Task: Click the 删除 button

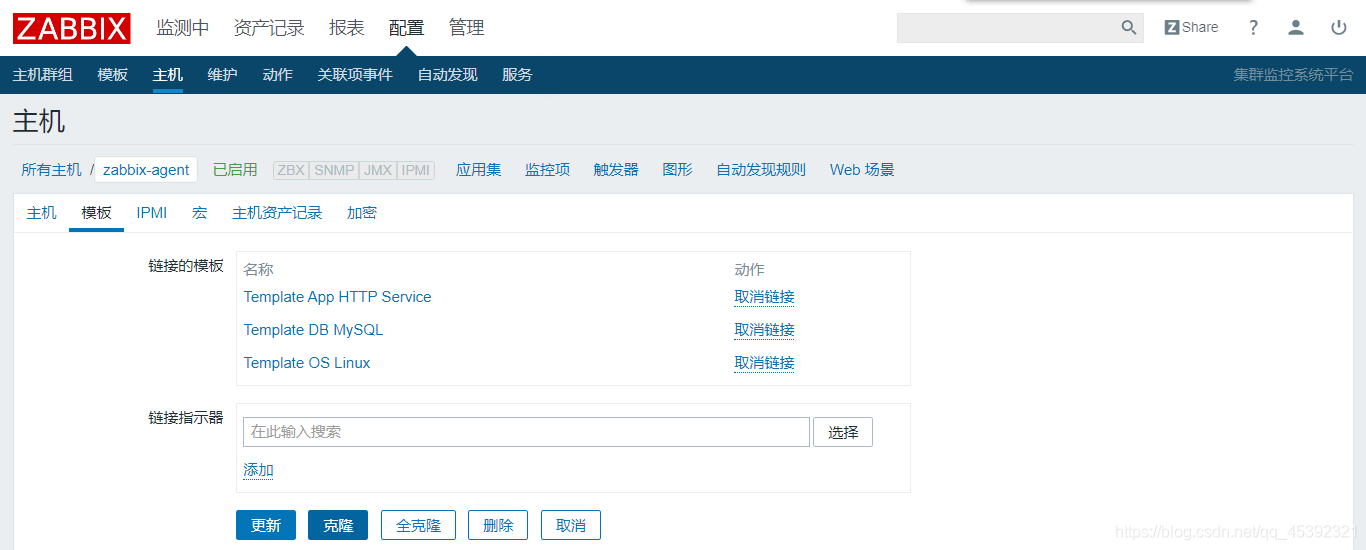Action: tap(498, 525)
